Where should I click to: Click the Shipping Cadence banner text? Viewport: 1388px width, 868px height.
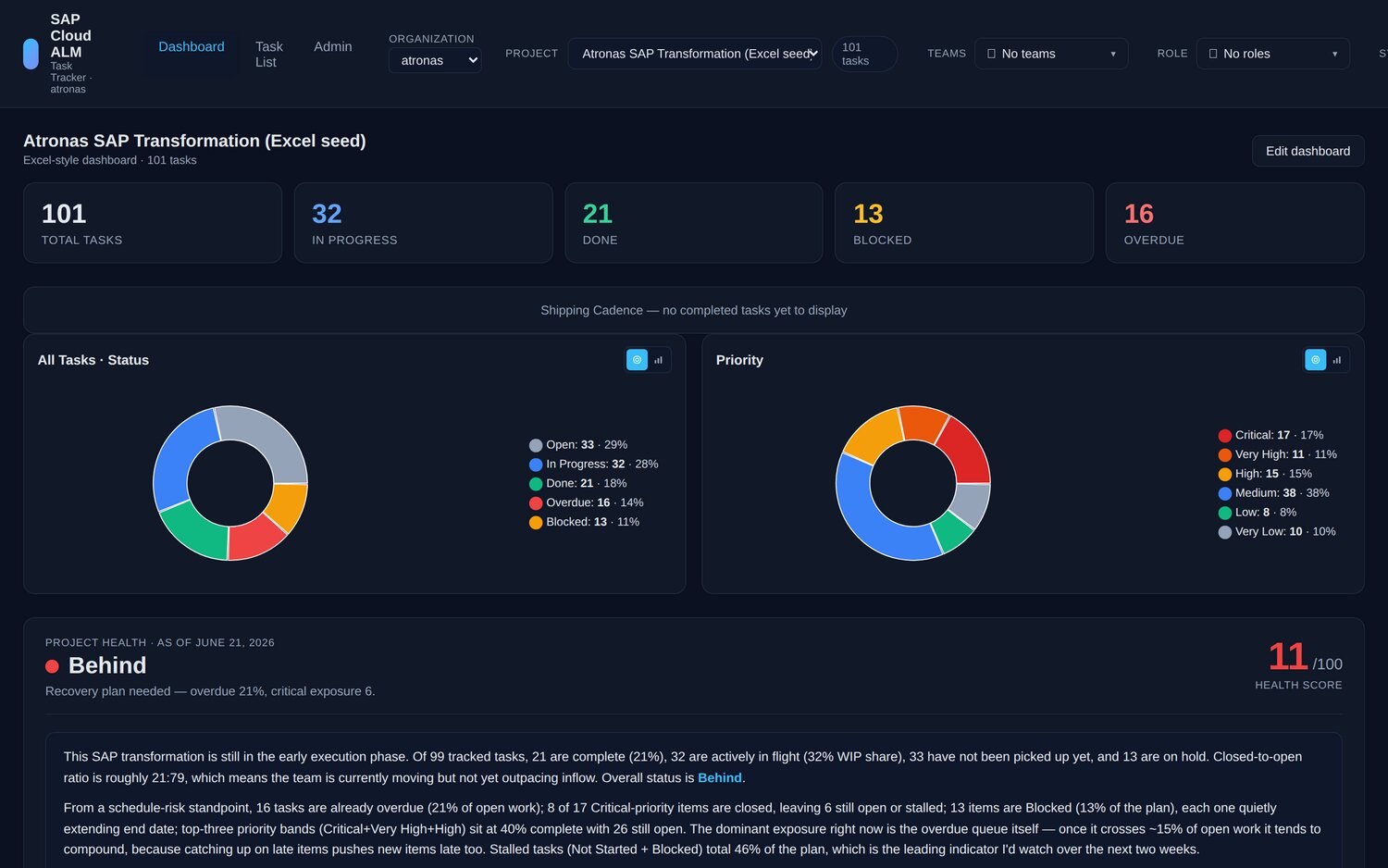694,311
